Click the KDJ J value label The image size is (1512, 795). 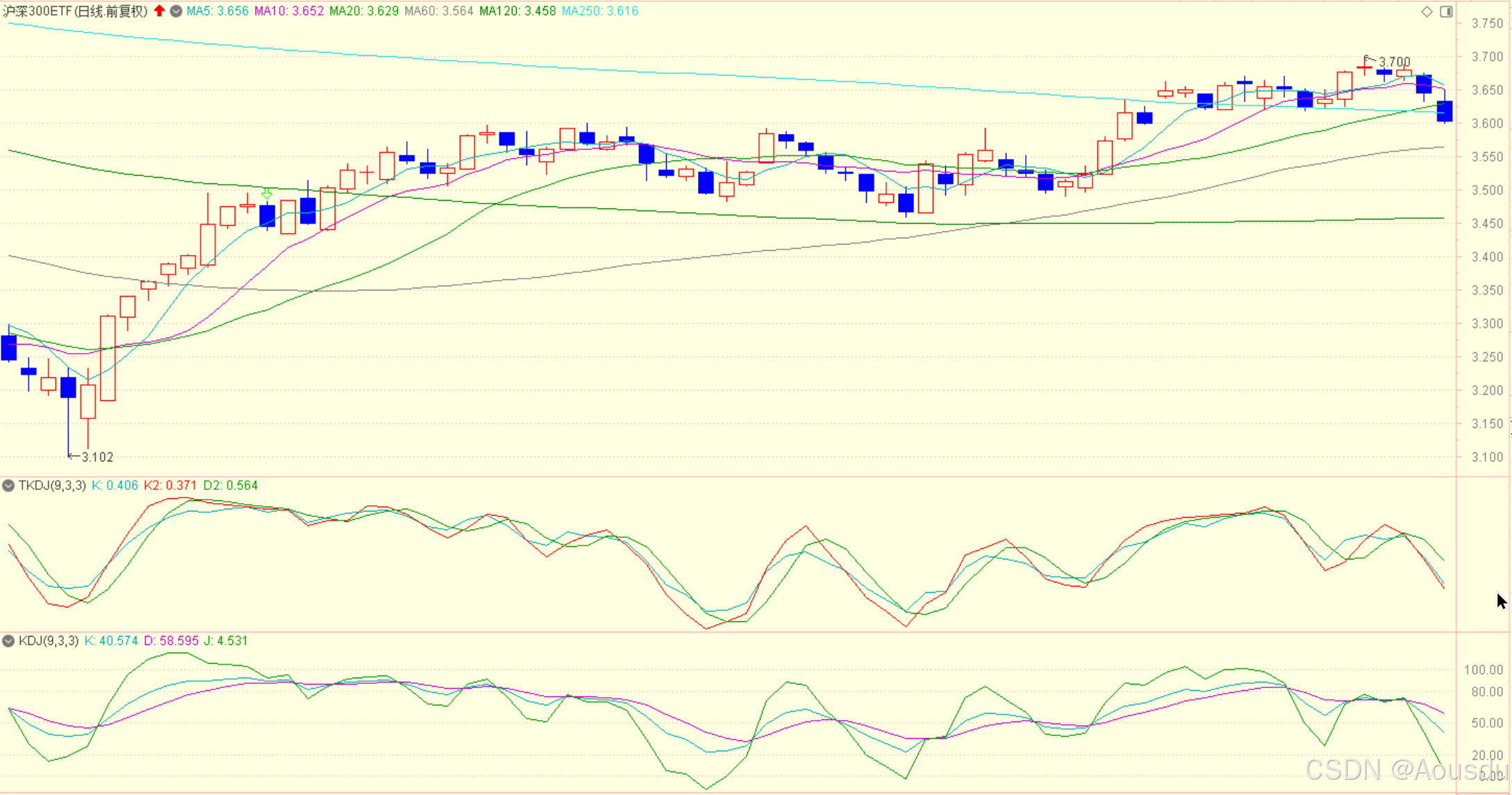(x=226, y=641)
